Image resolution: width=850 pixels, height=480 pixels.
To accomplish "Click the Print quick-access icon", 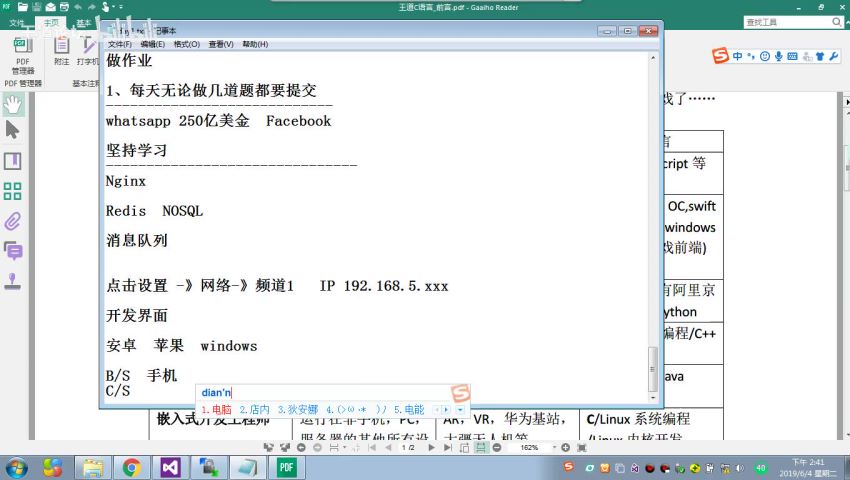I will (x=65, y=7).
